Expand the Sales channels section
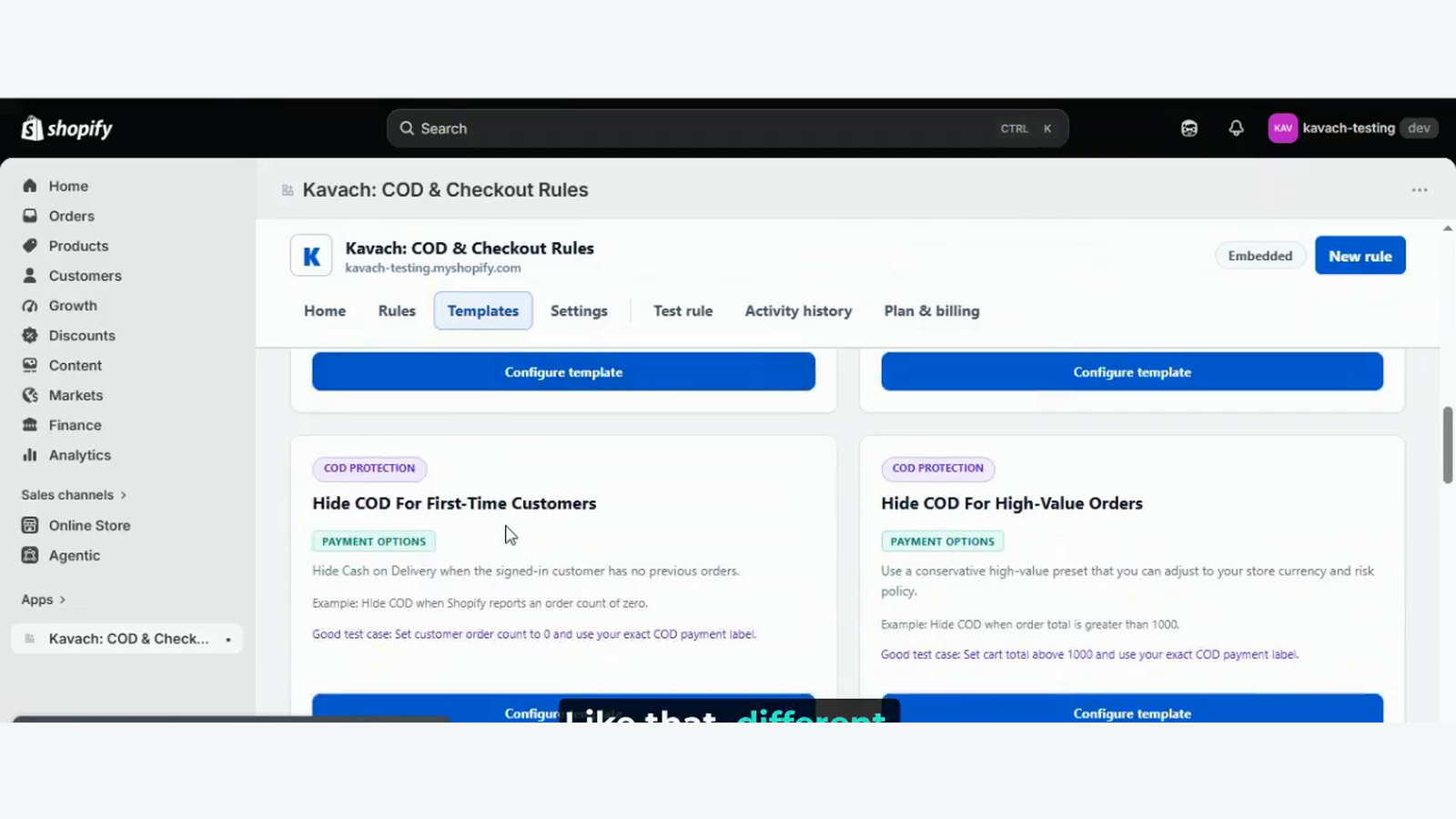This screenshot has width=1456, height=819. coord(74,495)
